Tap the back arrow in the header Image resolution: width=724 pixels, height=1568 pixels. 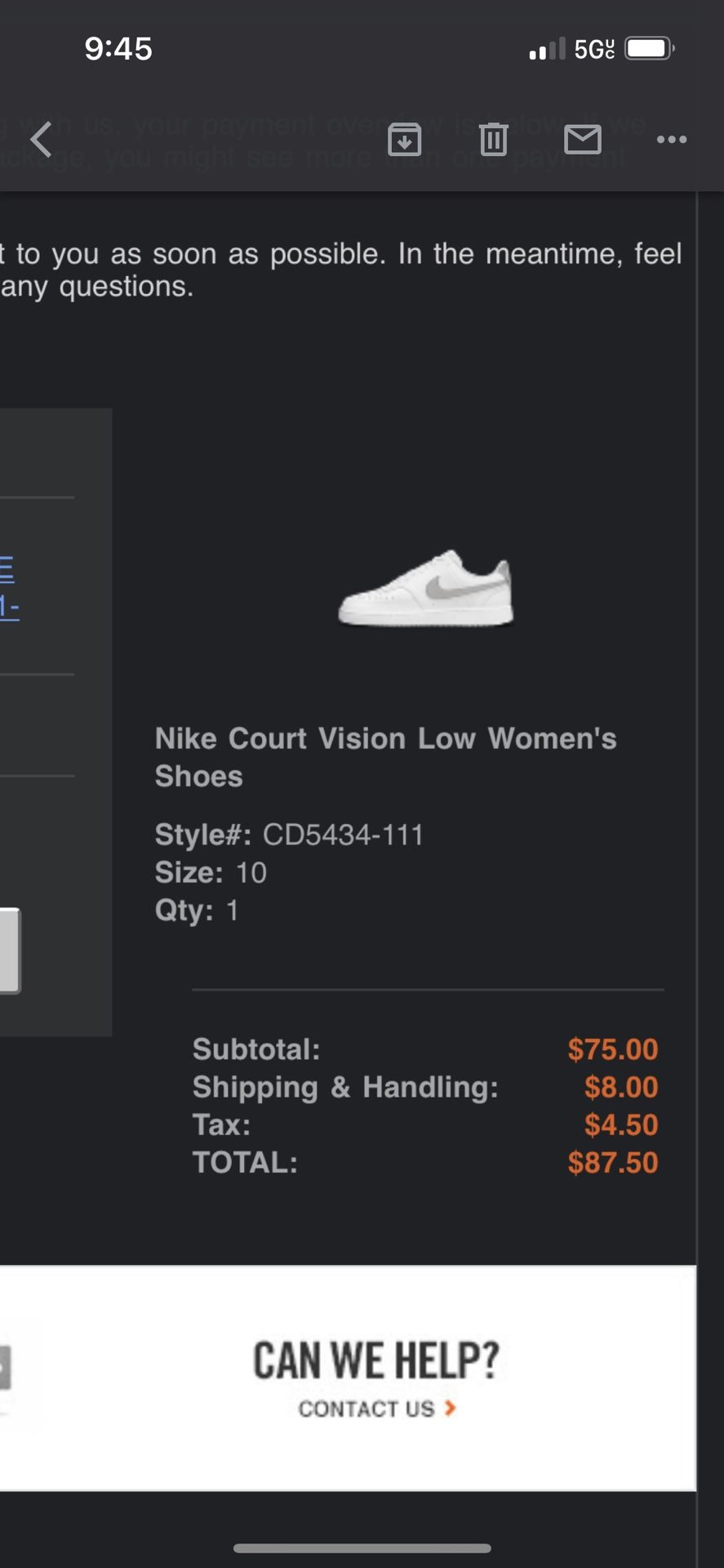tap(41, 139)
